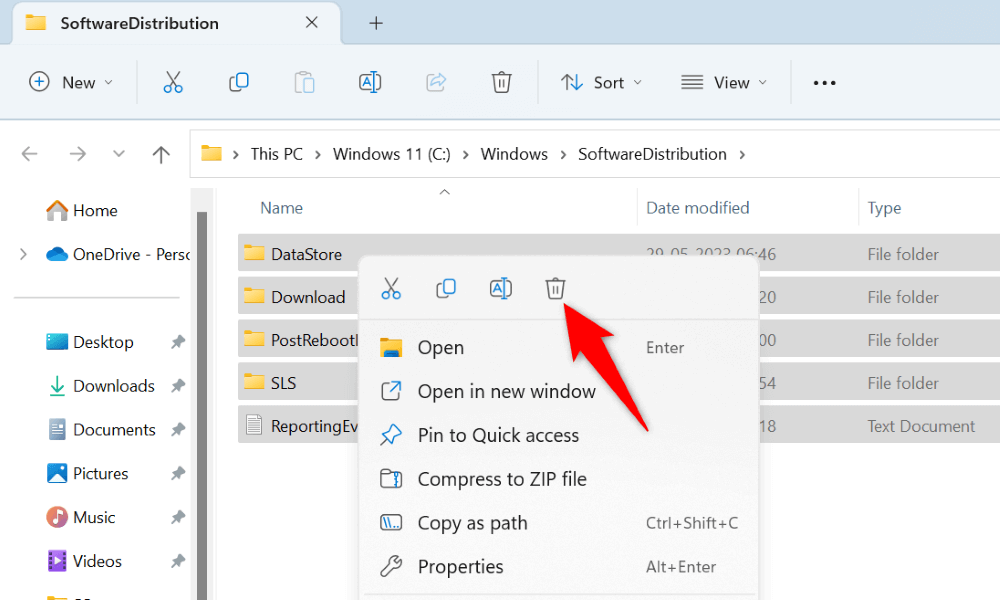The width and height of the screenshot is (1000, 600).
Task: Click the toolbar Rename icon
Action: [x=370, y=83]
